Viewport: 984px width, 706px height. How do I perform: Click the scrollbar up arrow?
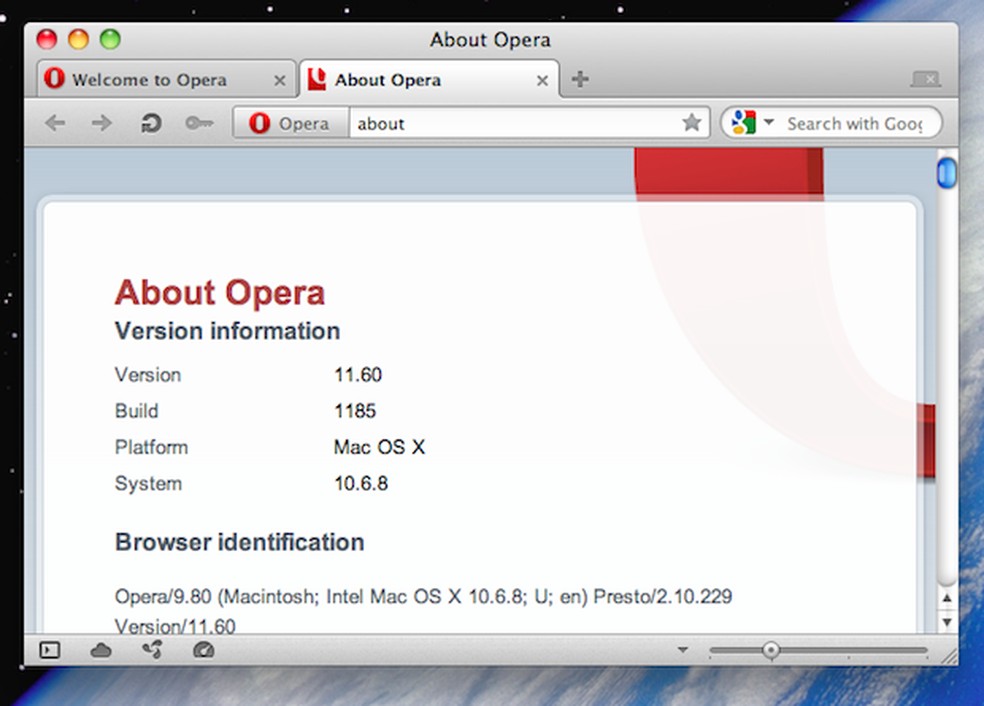[947, 598]
